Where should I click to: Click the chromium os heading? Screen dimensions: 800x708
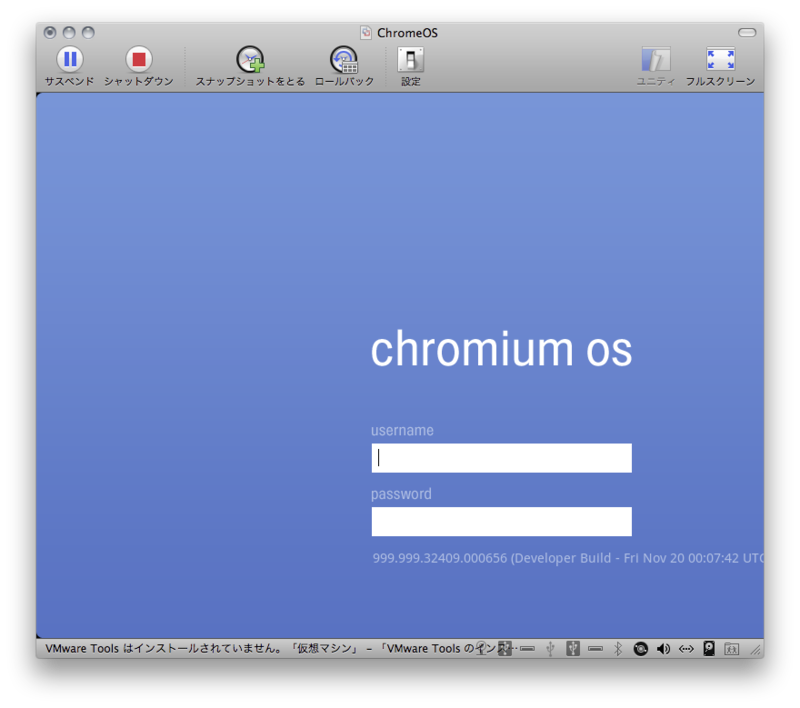(501, 349)
